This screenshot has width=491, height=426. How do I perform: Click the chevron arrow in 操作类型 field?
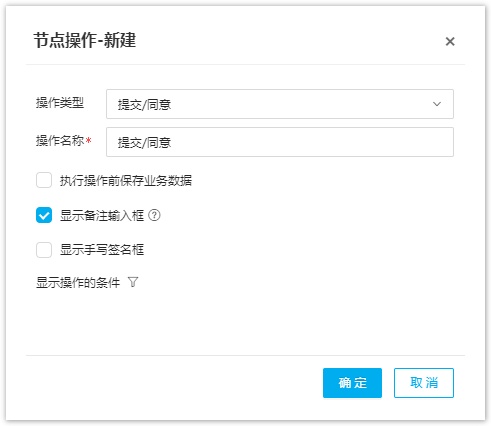(x=437, y=104)
